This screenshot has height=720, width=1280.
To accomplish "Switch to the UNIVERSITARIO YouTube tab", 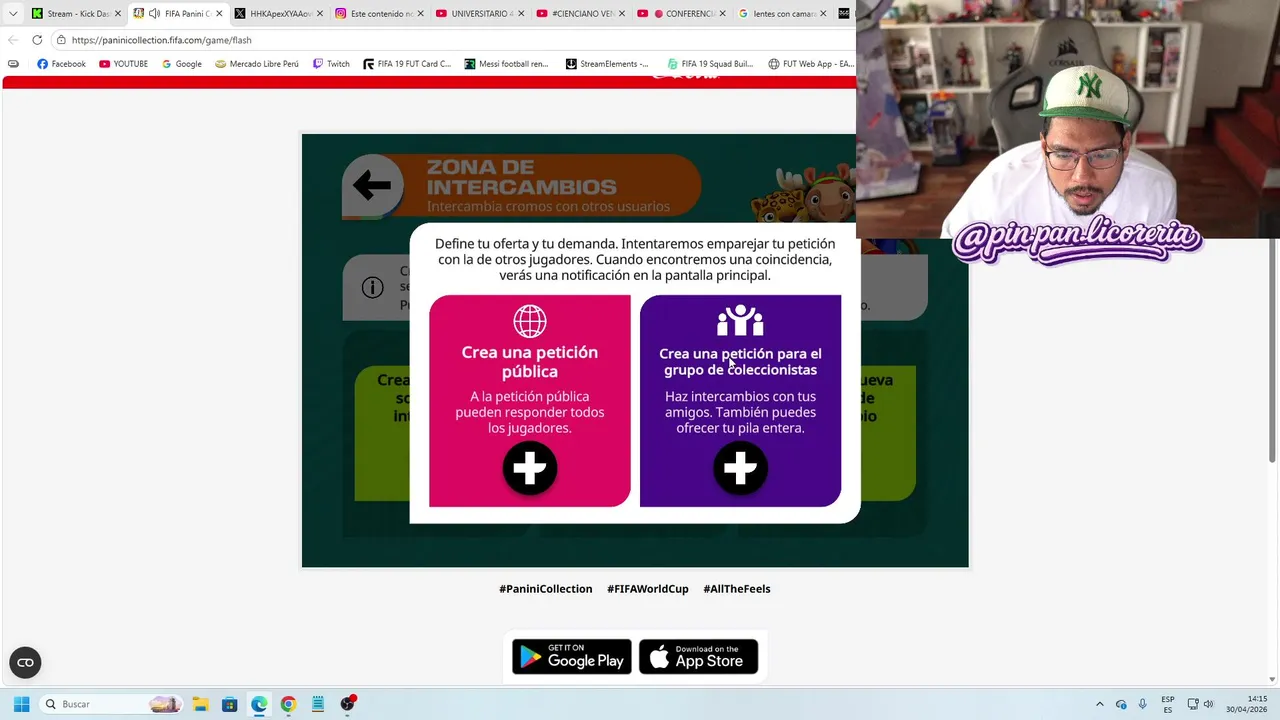I will pos(480,14).
